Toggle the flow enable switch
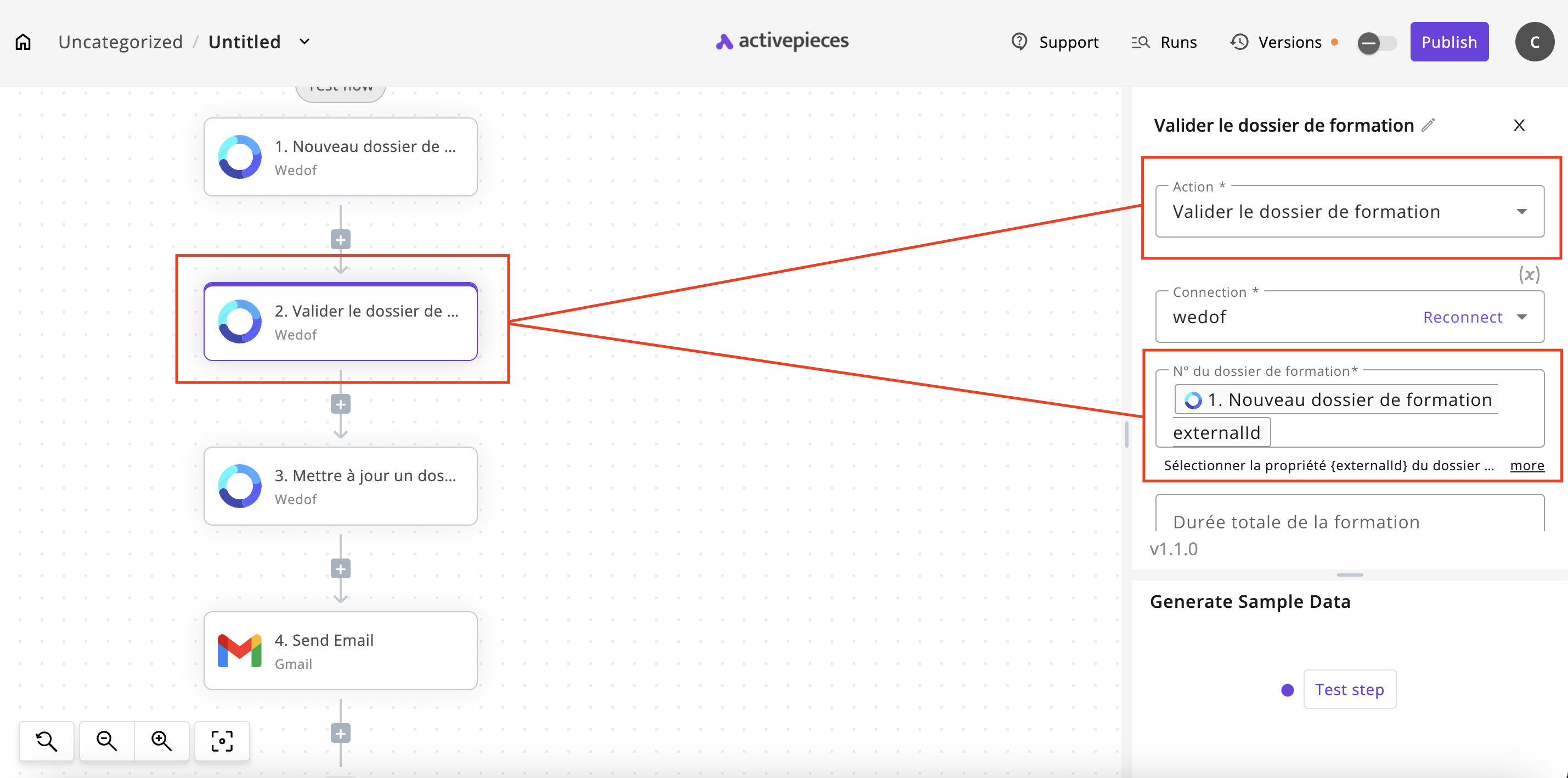 click(x=1377, y=43)
